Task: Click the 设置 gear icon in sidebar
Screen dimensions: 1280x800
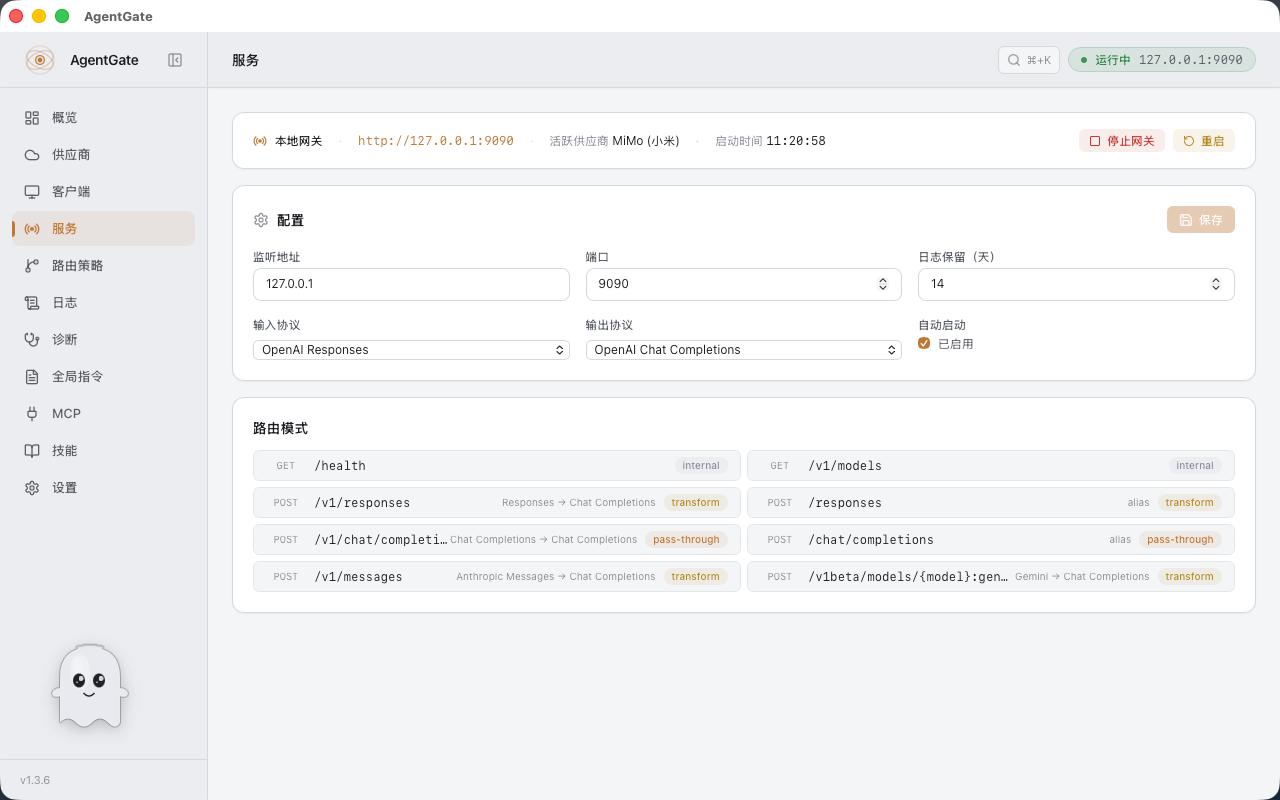Action: point(32,488)
